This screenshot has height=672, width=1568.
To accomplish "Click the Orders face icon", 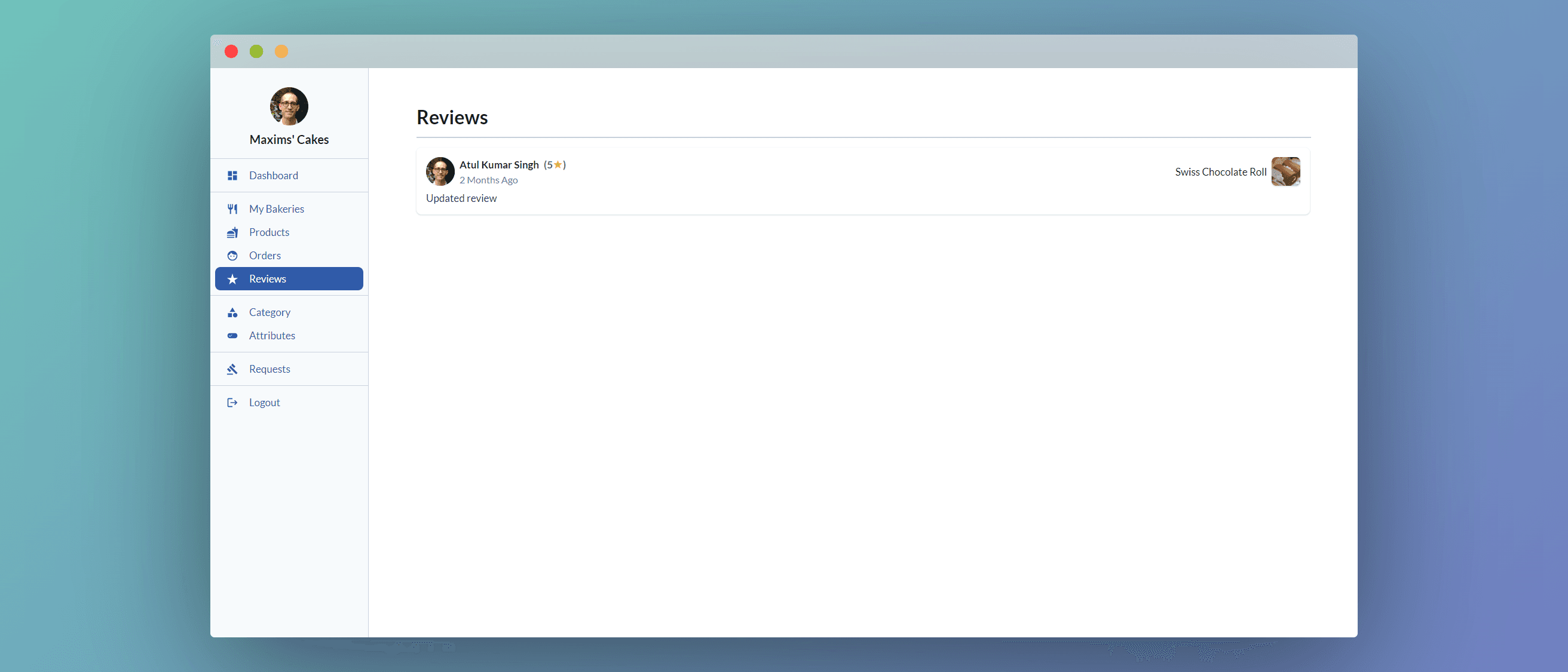I will coord(232,256).
